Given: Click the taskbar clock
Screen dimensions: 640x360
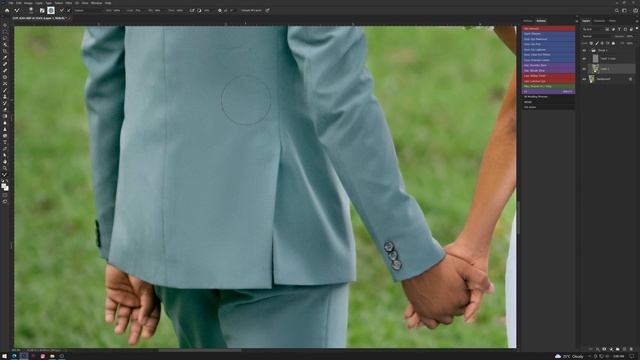Looking at the screenshot, I should point(618,356).
